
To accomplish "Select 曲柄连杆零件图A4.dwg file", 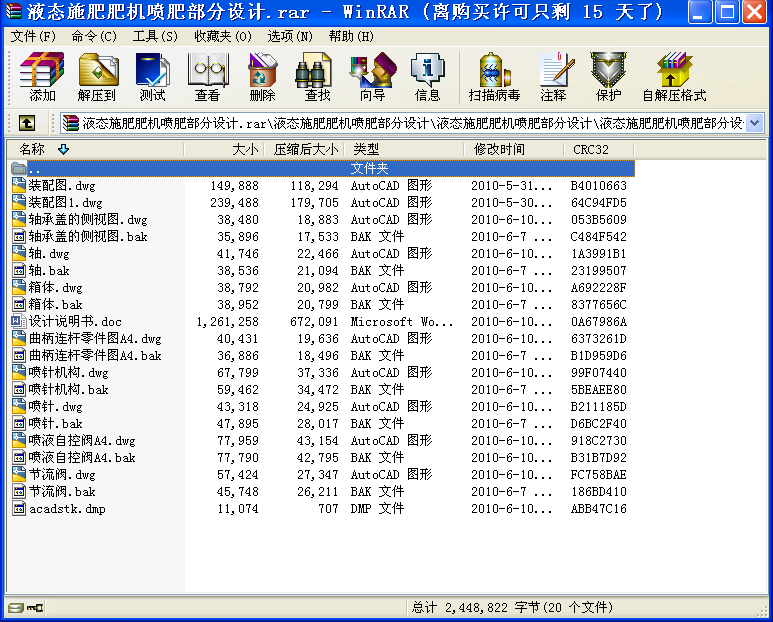I will coord(95,339).
